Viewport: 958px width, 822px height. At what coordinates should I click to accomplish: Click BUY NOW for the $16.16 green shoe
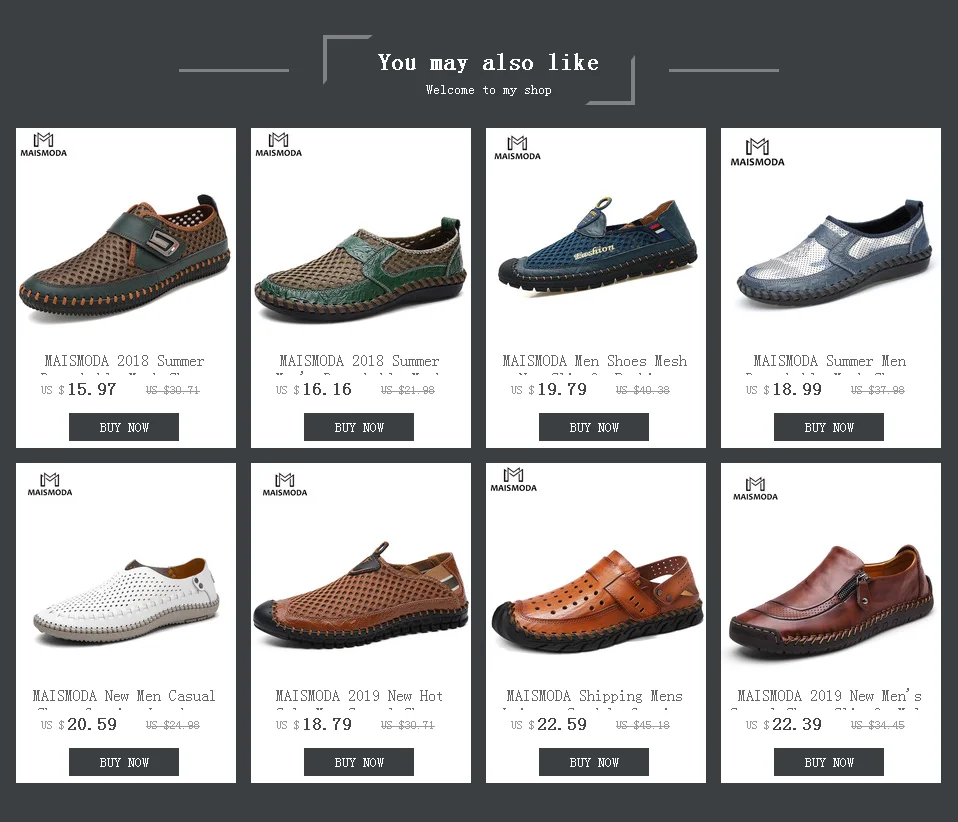359,427
